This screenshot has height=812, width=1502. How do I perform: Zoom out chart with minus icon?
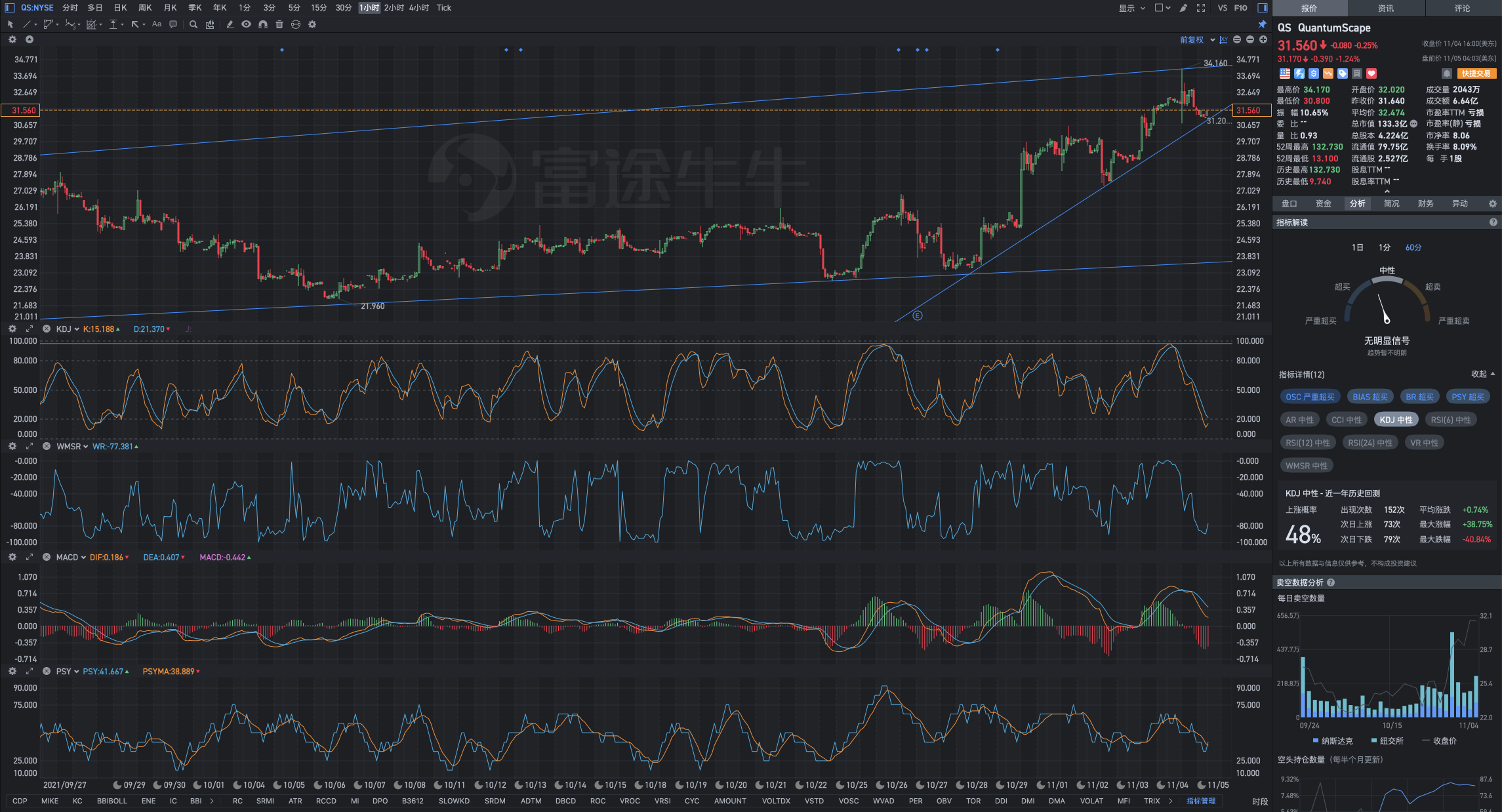point(1250,40)
